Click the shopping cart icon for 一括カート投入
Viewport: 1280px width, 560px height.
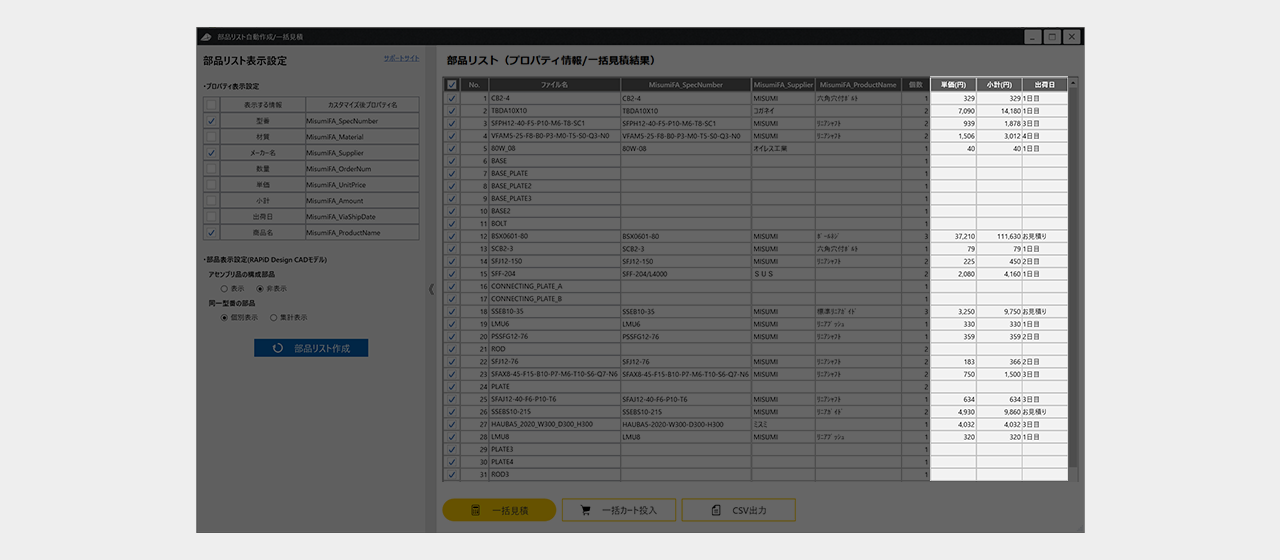584,511
